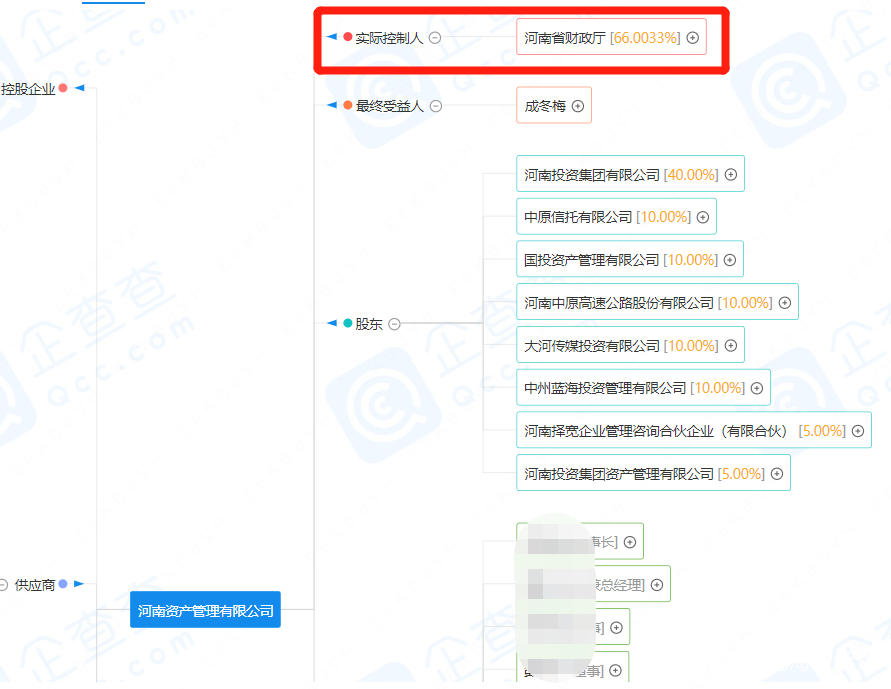Open 河南投资集团资产管理有限公司 shareholder node
This screenshot has height=689, width=891.
[x=653, y=474]
